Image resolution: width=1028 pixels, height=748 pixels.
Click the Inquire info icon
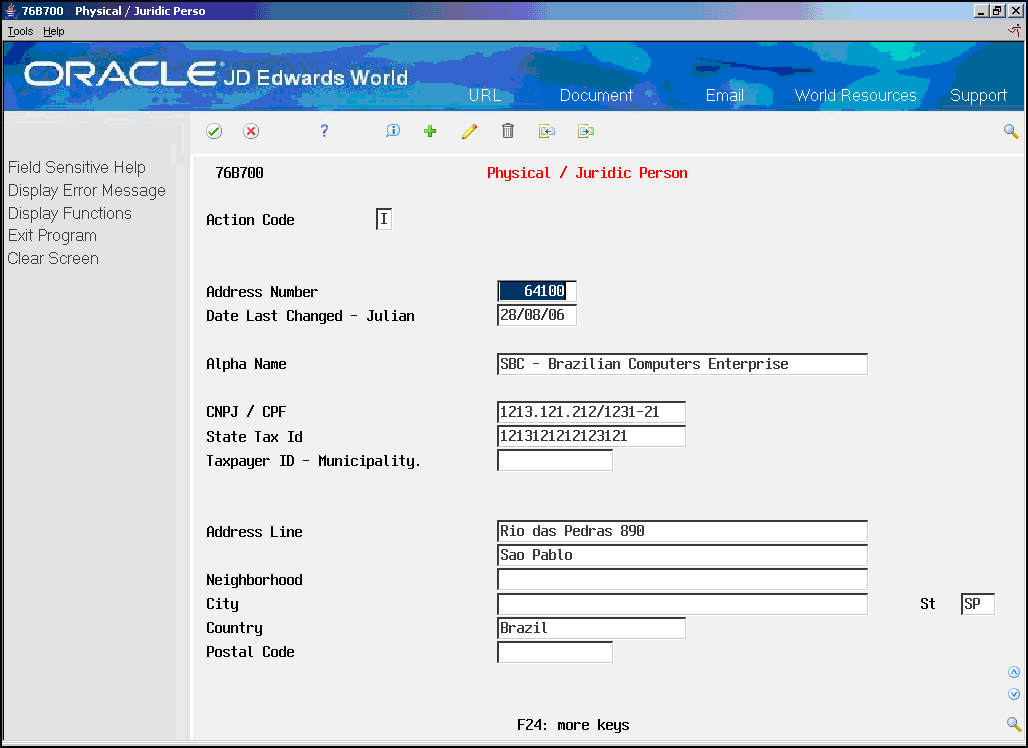[393, 130]
